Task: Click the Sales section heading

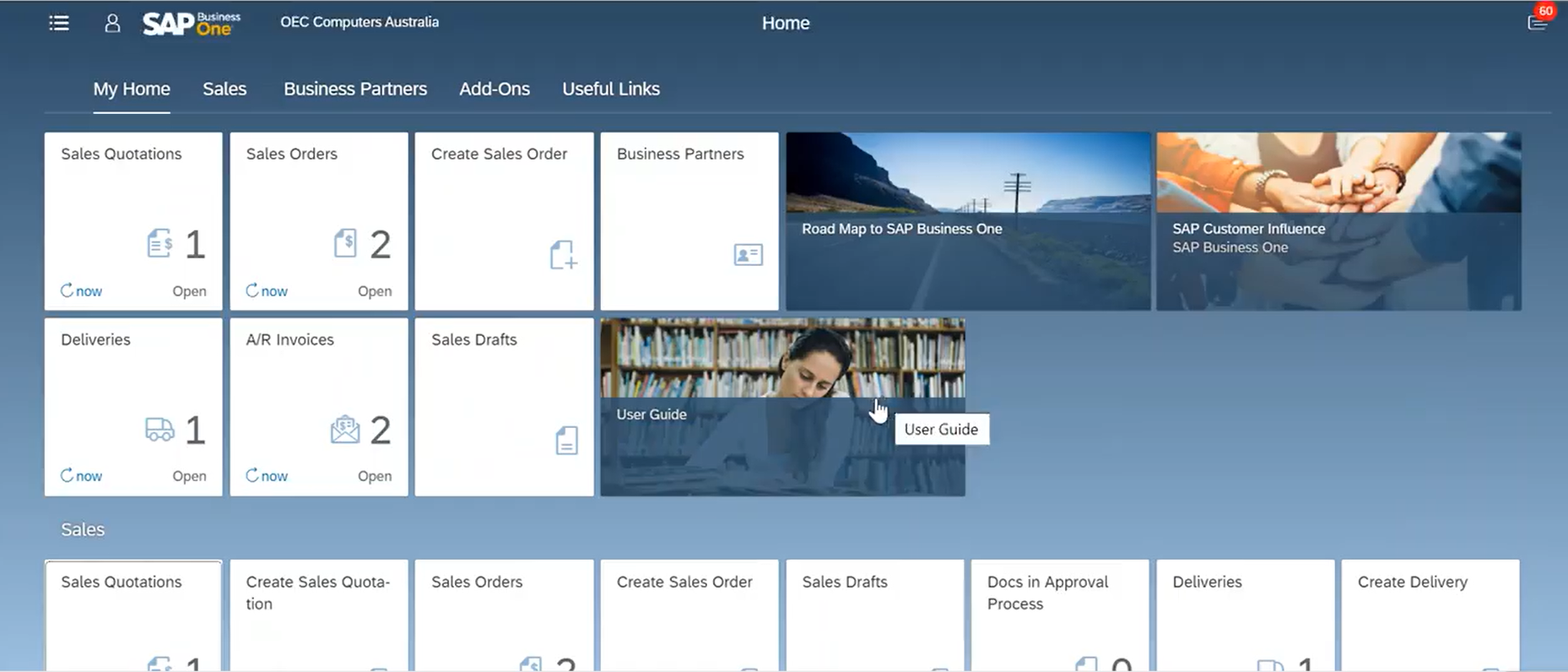Action: [x=83, y=529]
